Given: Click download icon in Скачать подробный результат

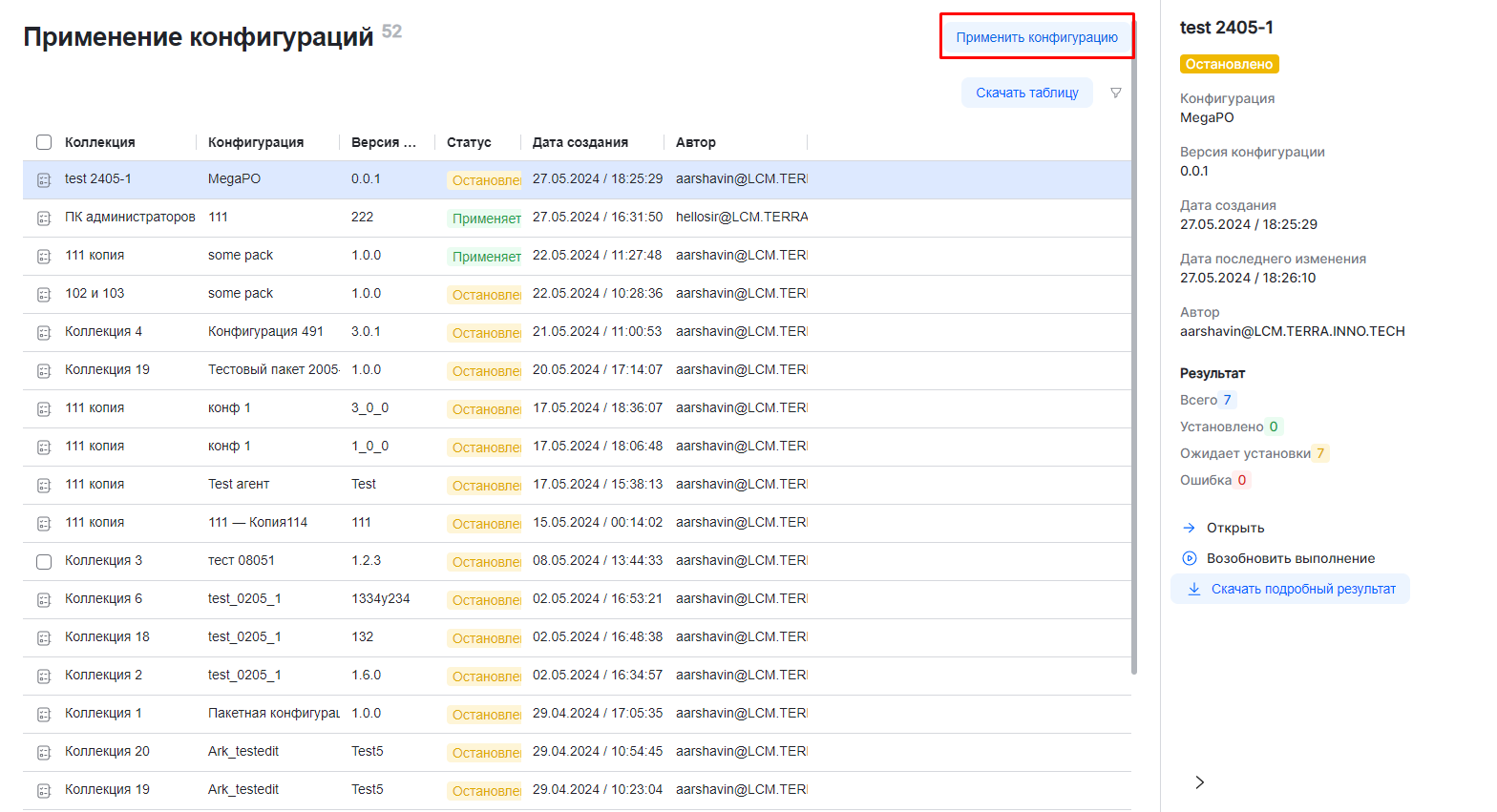Looking at the screenshot, I should pos(1193,589).
